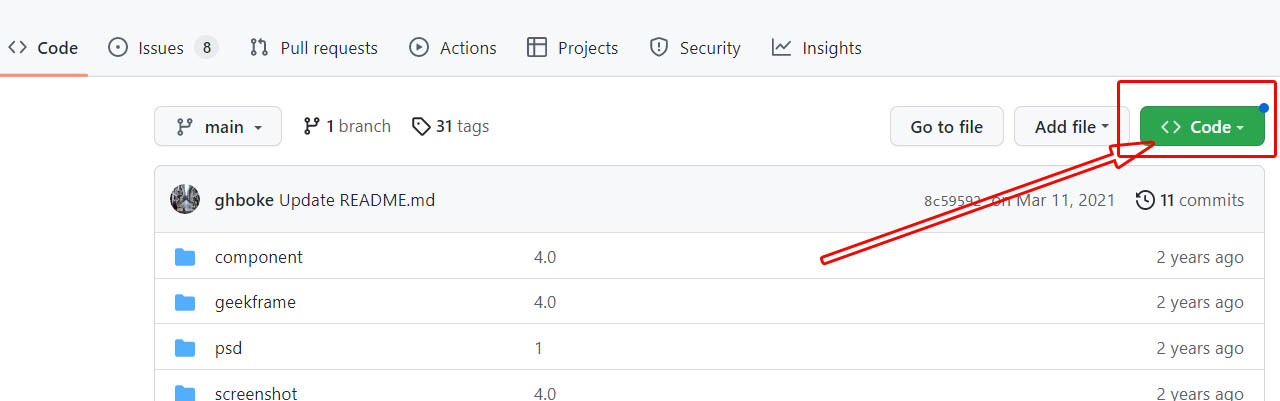
Task: Click the Projects table icon
Action: tap(537, 47)
